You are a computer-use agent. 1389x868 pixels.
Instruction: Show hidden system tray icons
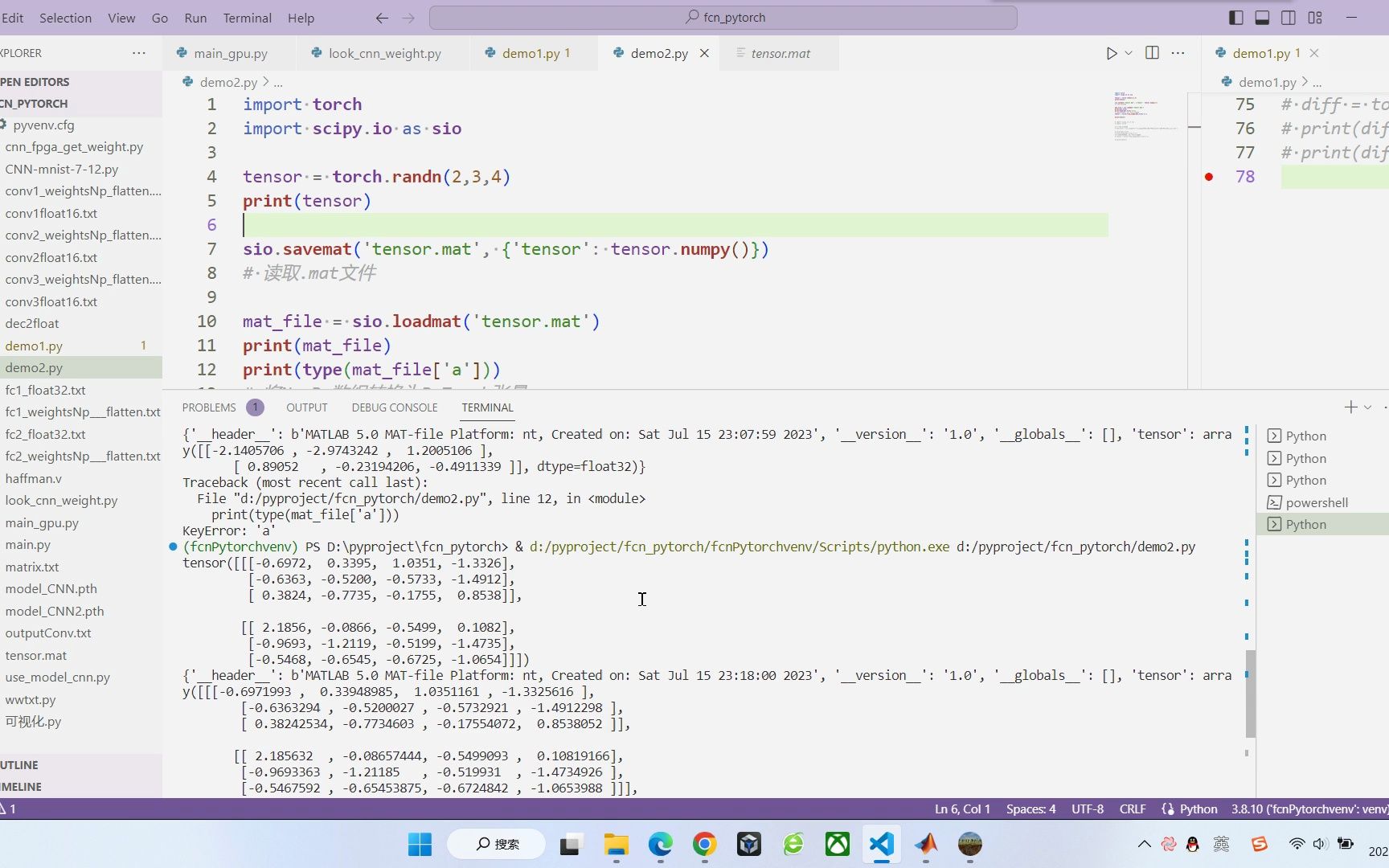pos(1144,844)
